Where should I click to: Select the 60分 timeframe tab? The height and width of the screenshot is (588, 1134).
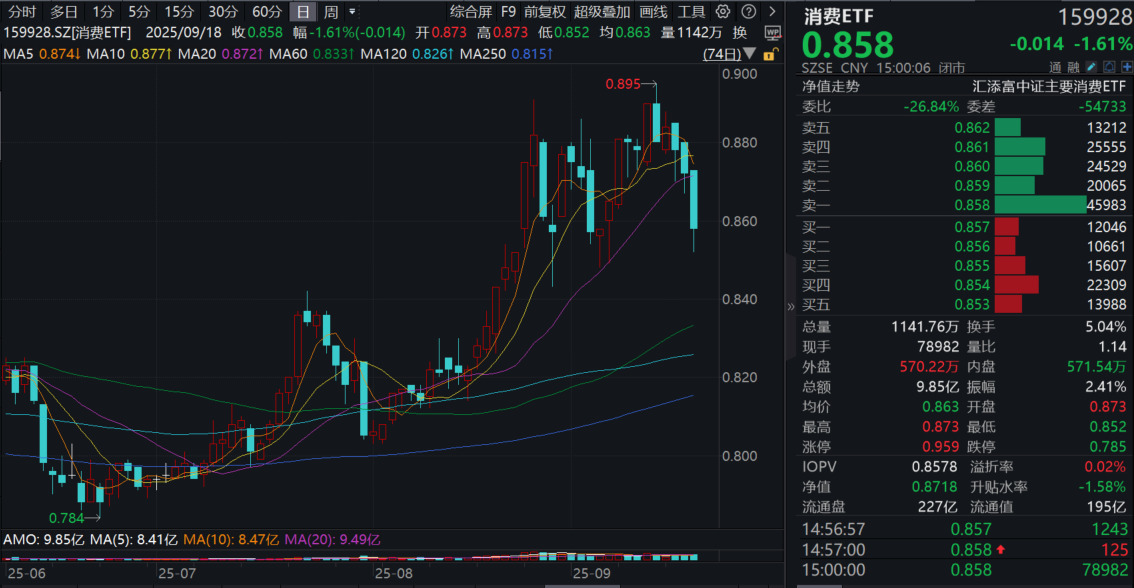[x=266, y=12]
